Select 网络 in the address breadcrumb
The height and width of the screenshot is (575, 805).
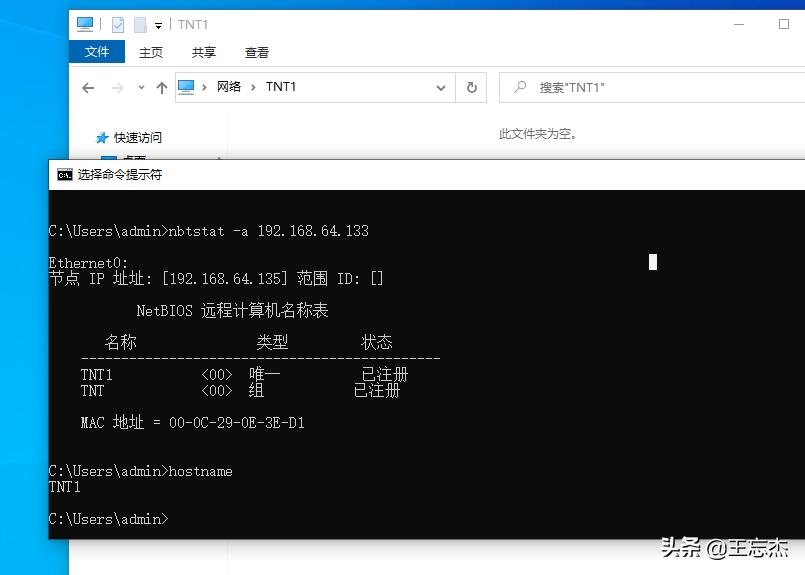pos(228,87)
